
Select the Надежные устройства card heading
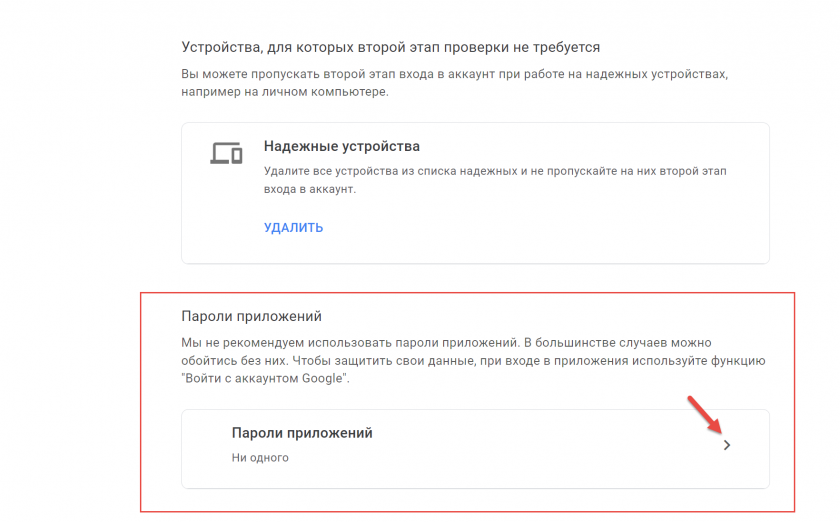[342, 146]
